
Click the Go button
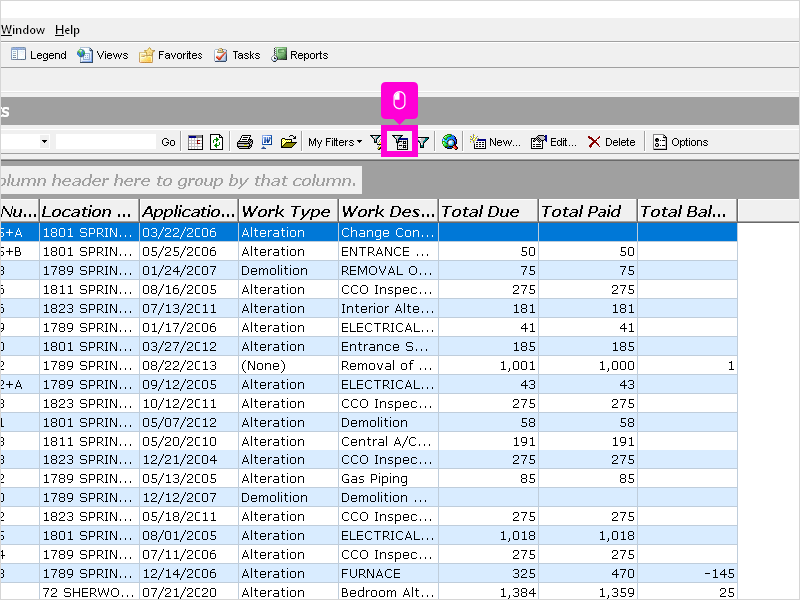click(168, 142)
